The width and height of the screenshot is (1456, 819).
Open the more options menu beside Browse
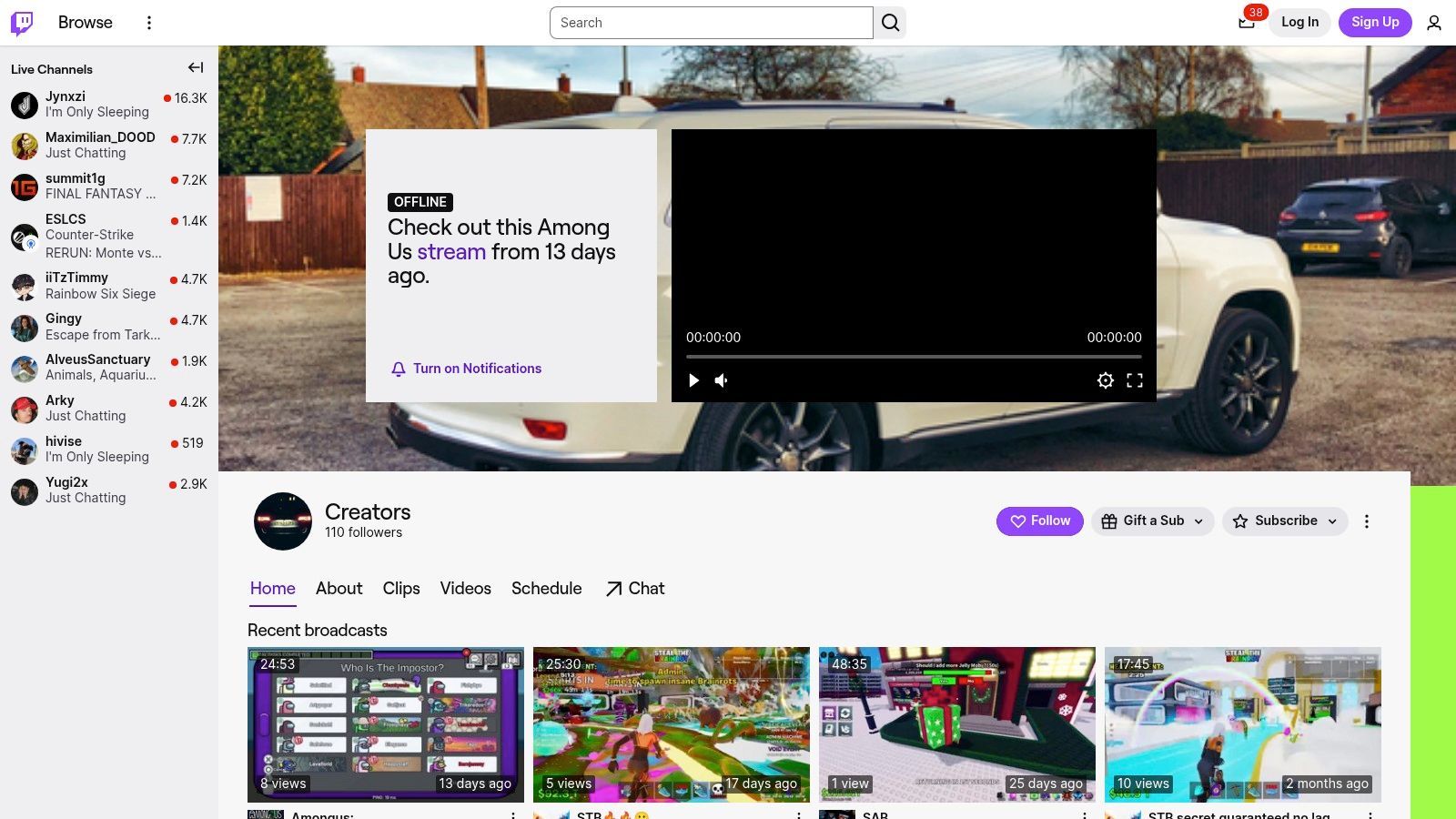(149, 23)
